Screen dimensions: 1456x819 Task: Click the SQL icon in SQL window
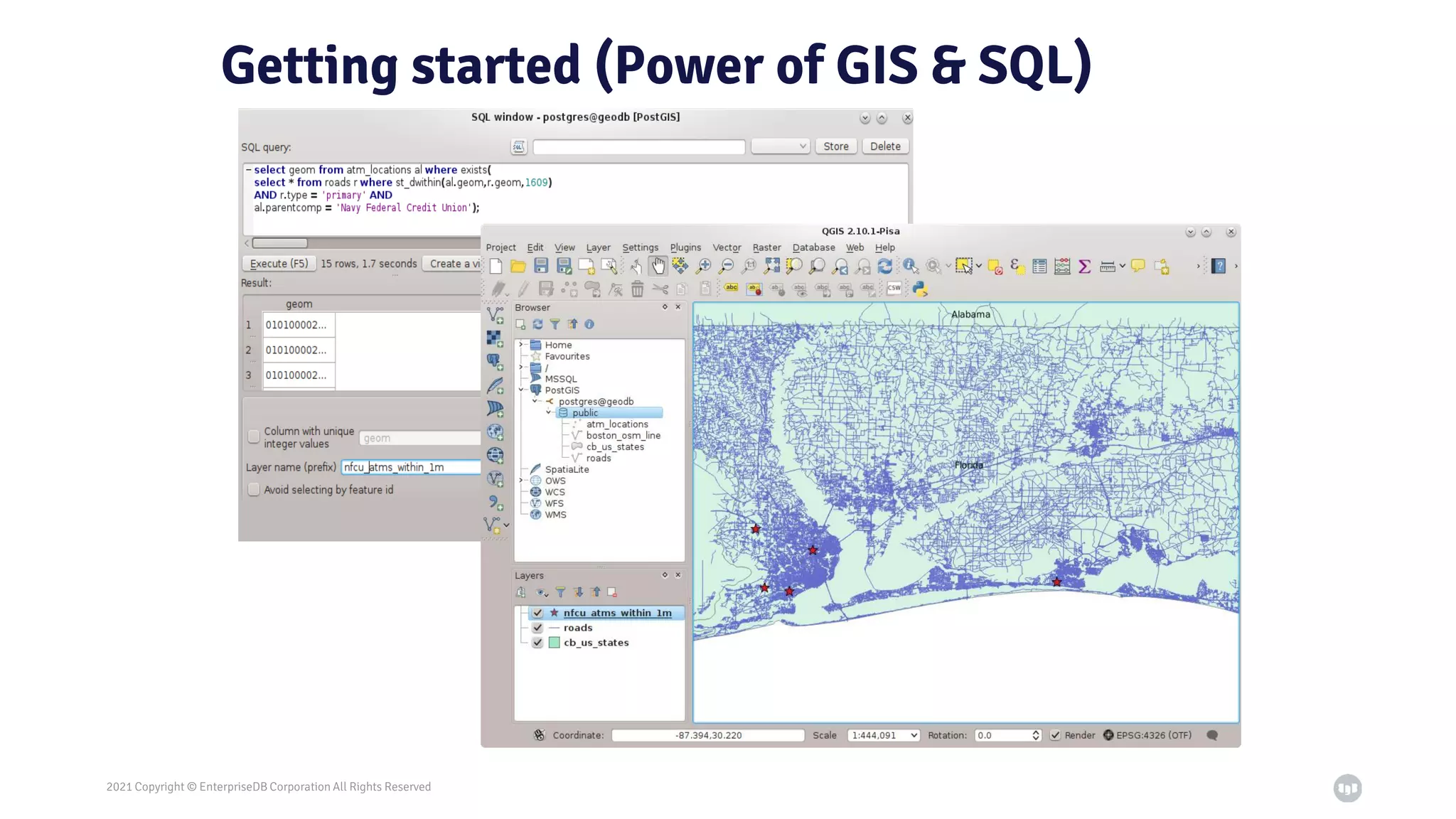[518, 146]
